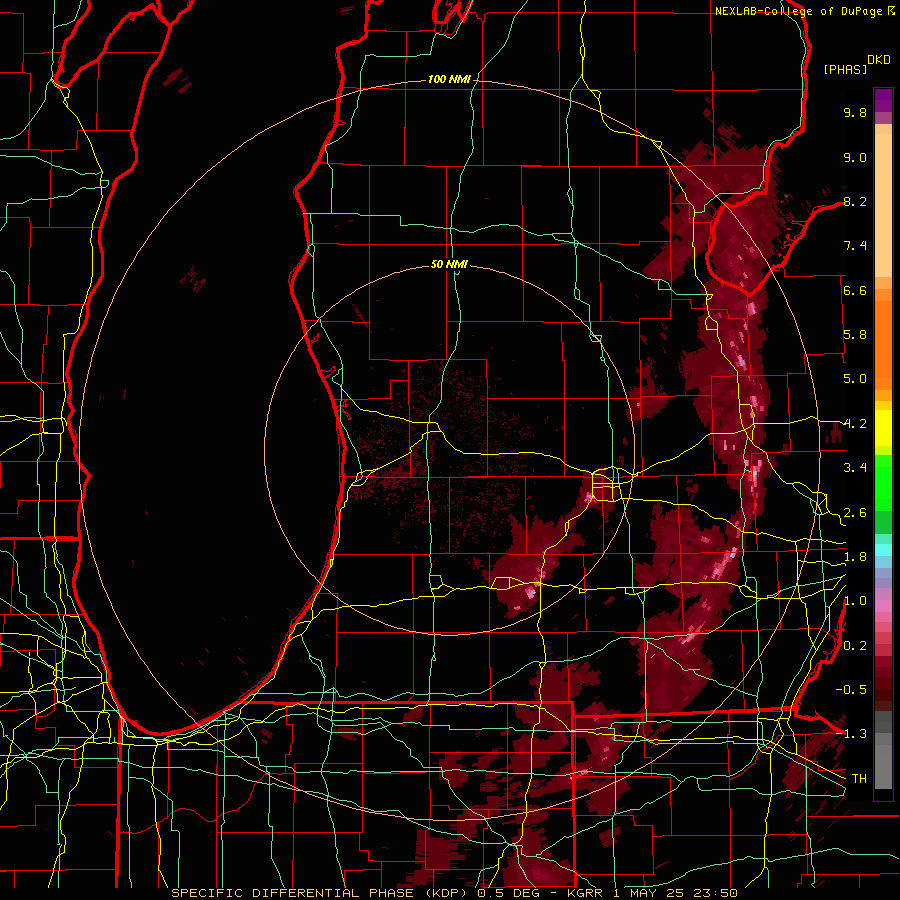Pick the purple top color bar segment

point(883,101)
